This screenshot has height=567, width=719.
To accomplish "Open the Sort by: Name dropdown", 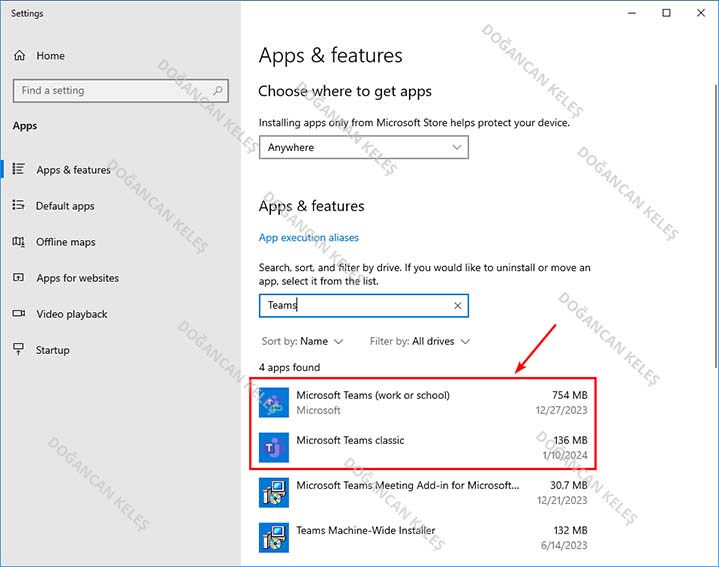I will tap(302, 341).
